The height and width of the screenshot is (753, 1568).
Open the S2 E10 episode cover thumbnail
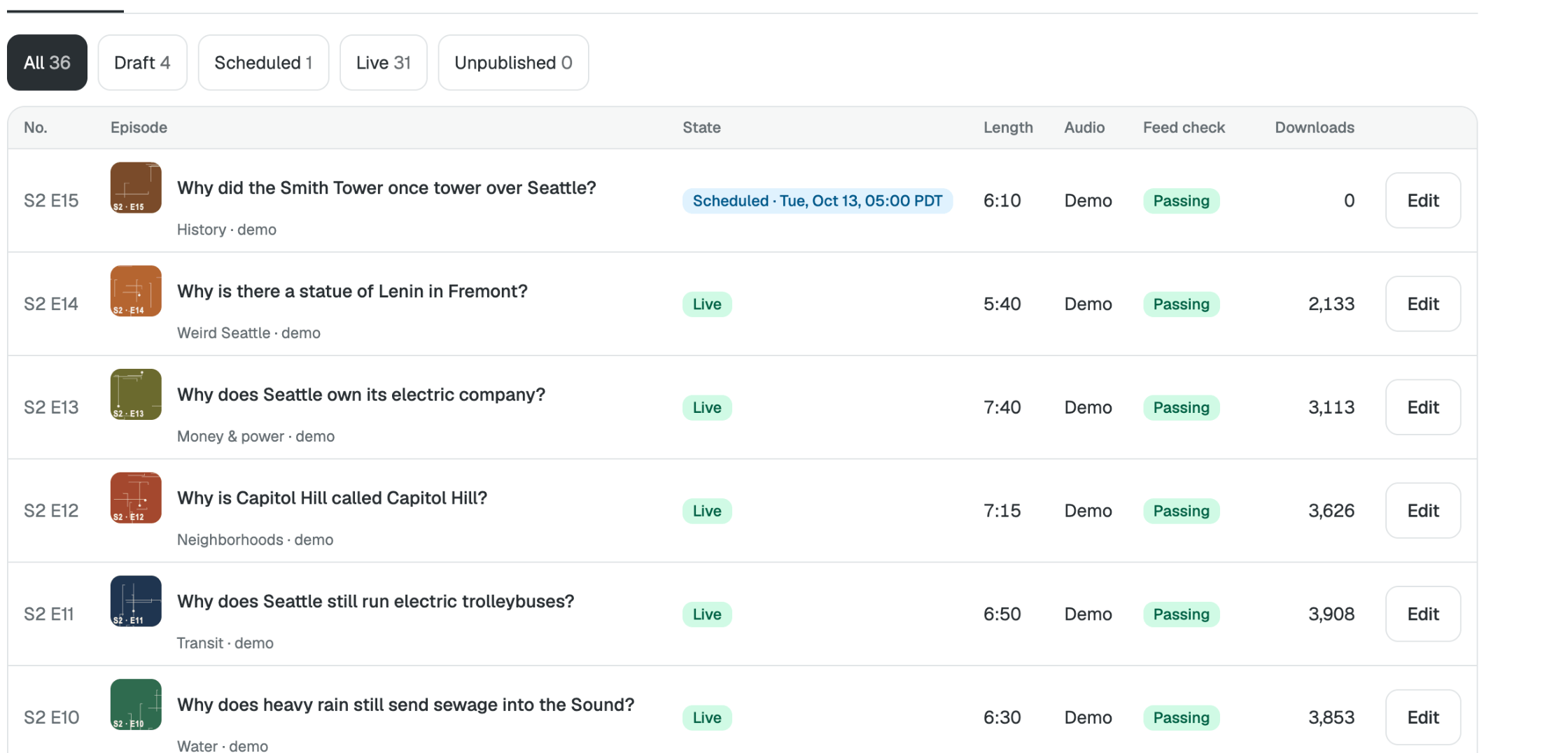click(x=136, y=705)
